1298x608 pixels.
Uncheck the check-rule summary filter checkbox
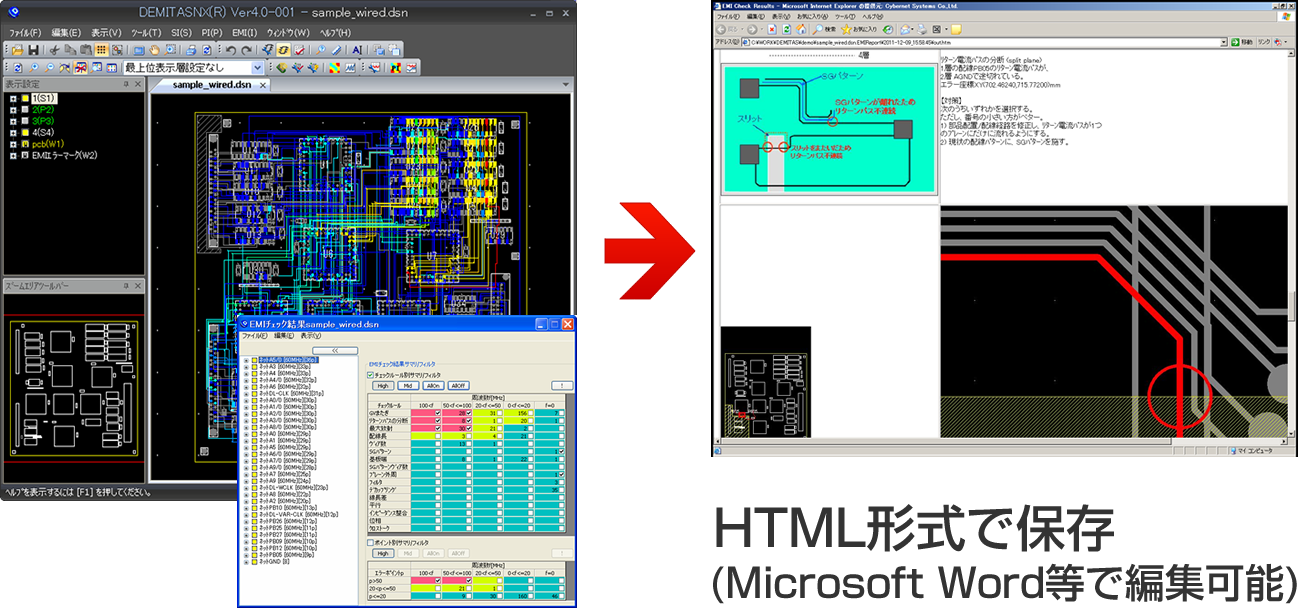372,375
